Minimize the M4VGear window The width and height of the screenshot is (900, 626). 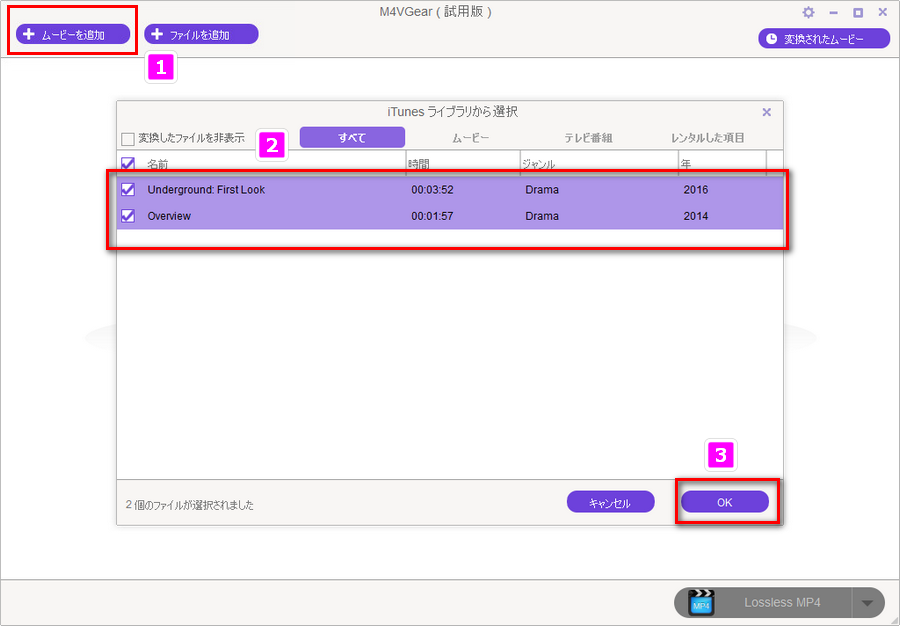(833, 12)
